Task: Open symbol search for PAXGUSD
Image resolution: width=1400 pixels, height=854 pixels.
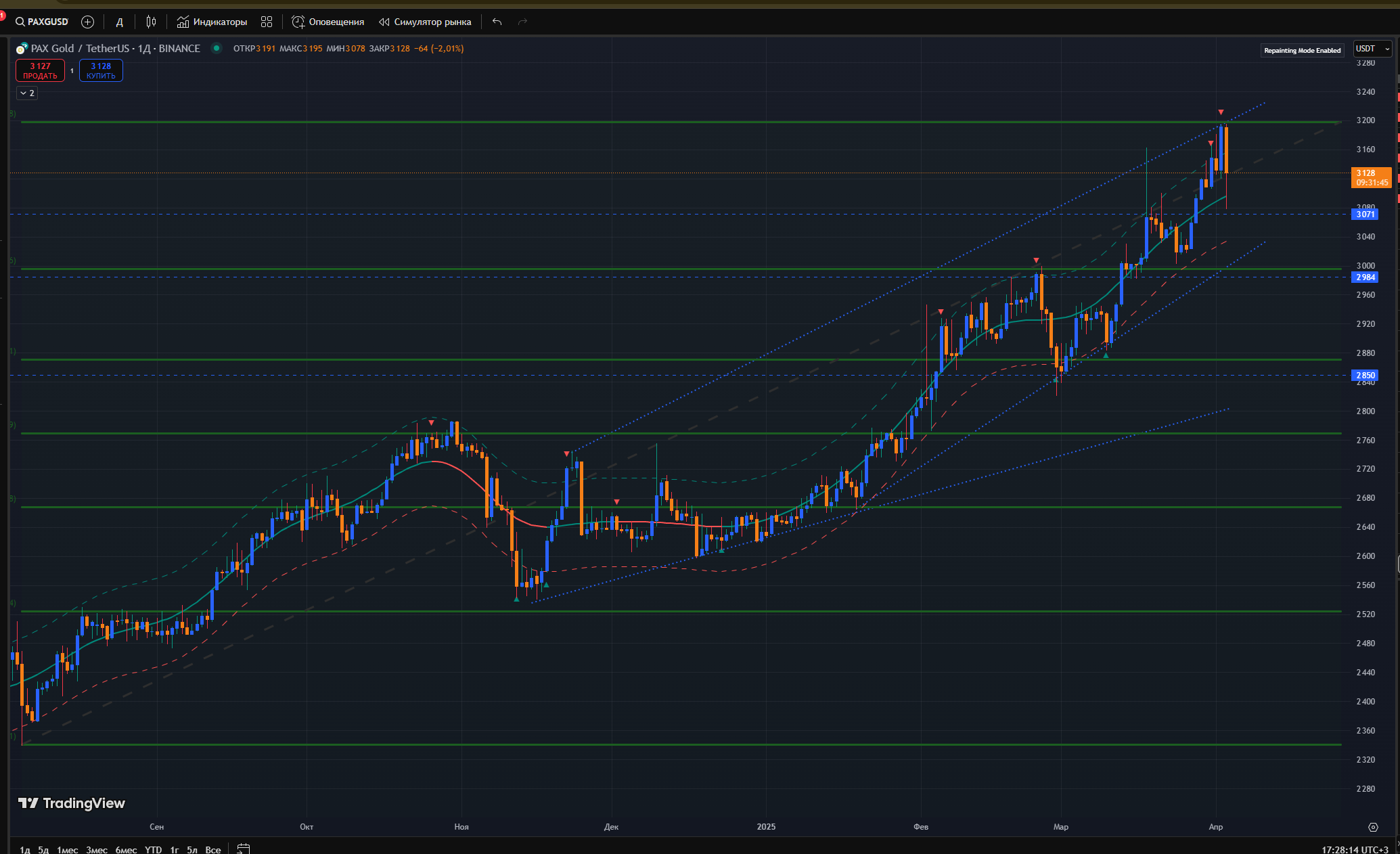Action: (42, 22)
